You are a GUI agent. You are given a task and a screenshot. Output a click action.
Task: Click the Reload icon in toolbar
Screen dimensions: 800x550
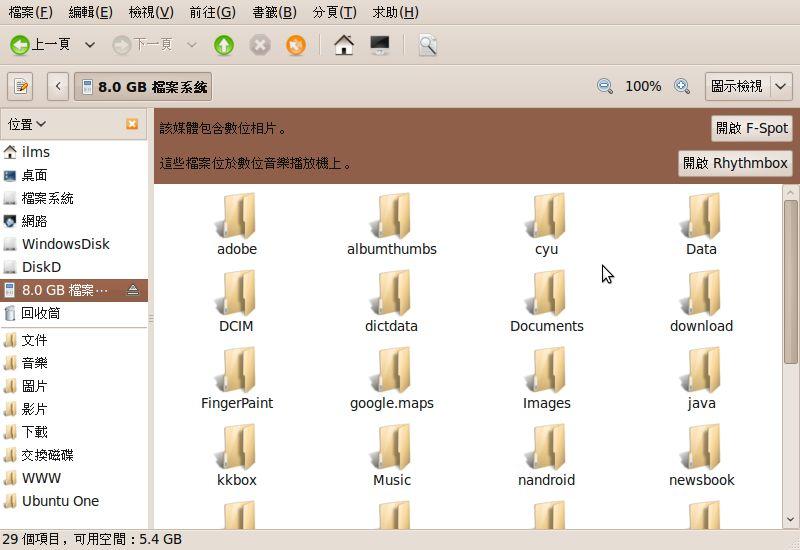point(295,45)
